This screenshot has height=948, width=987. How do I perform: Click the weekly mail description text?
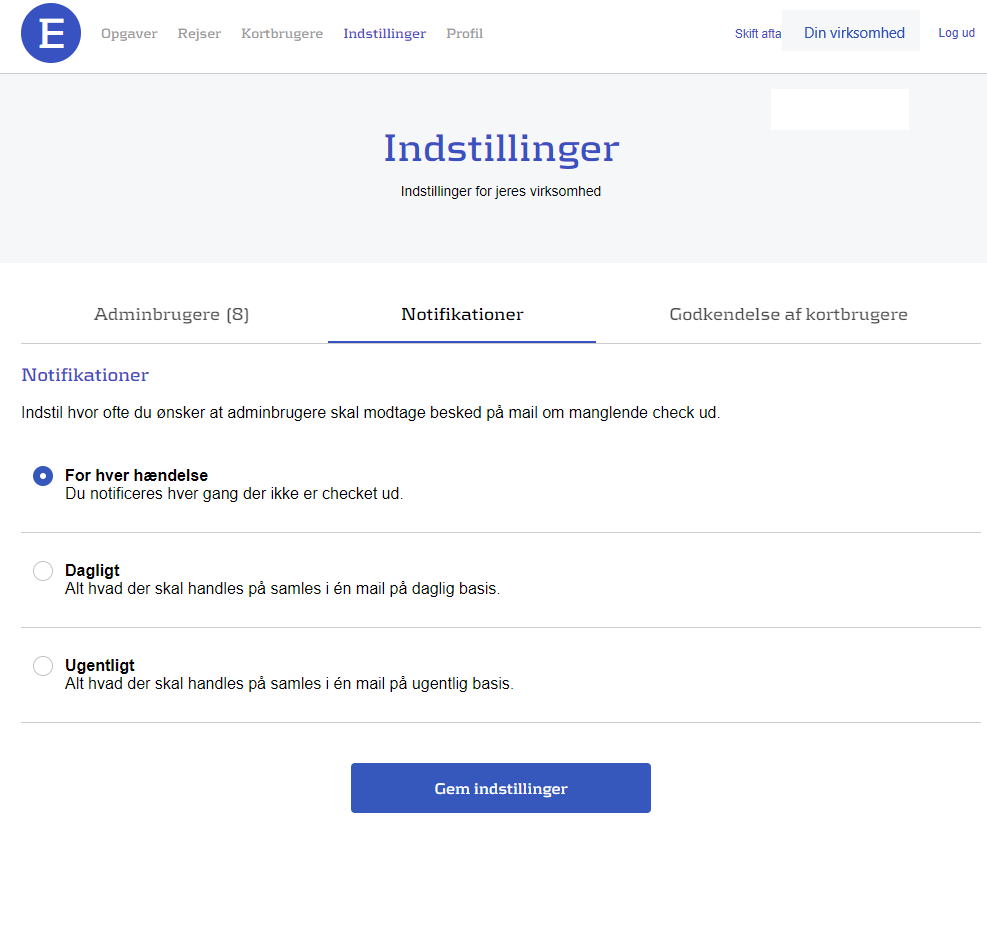[x=288, y=684]
